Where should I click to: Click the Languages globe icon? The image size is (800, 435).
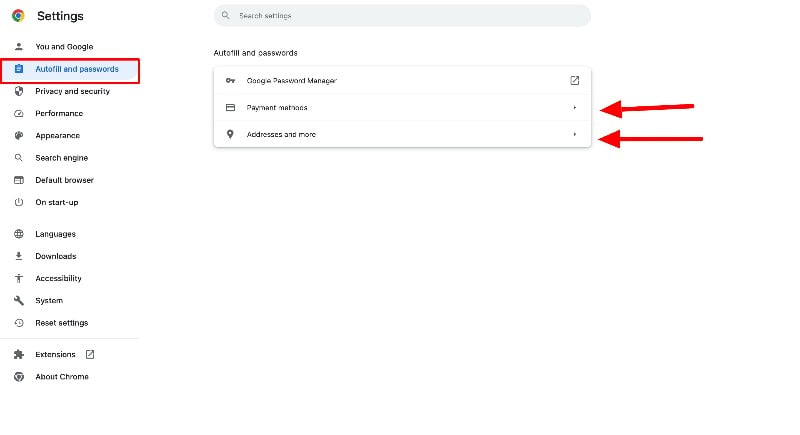18,234
